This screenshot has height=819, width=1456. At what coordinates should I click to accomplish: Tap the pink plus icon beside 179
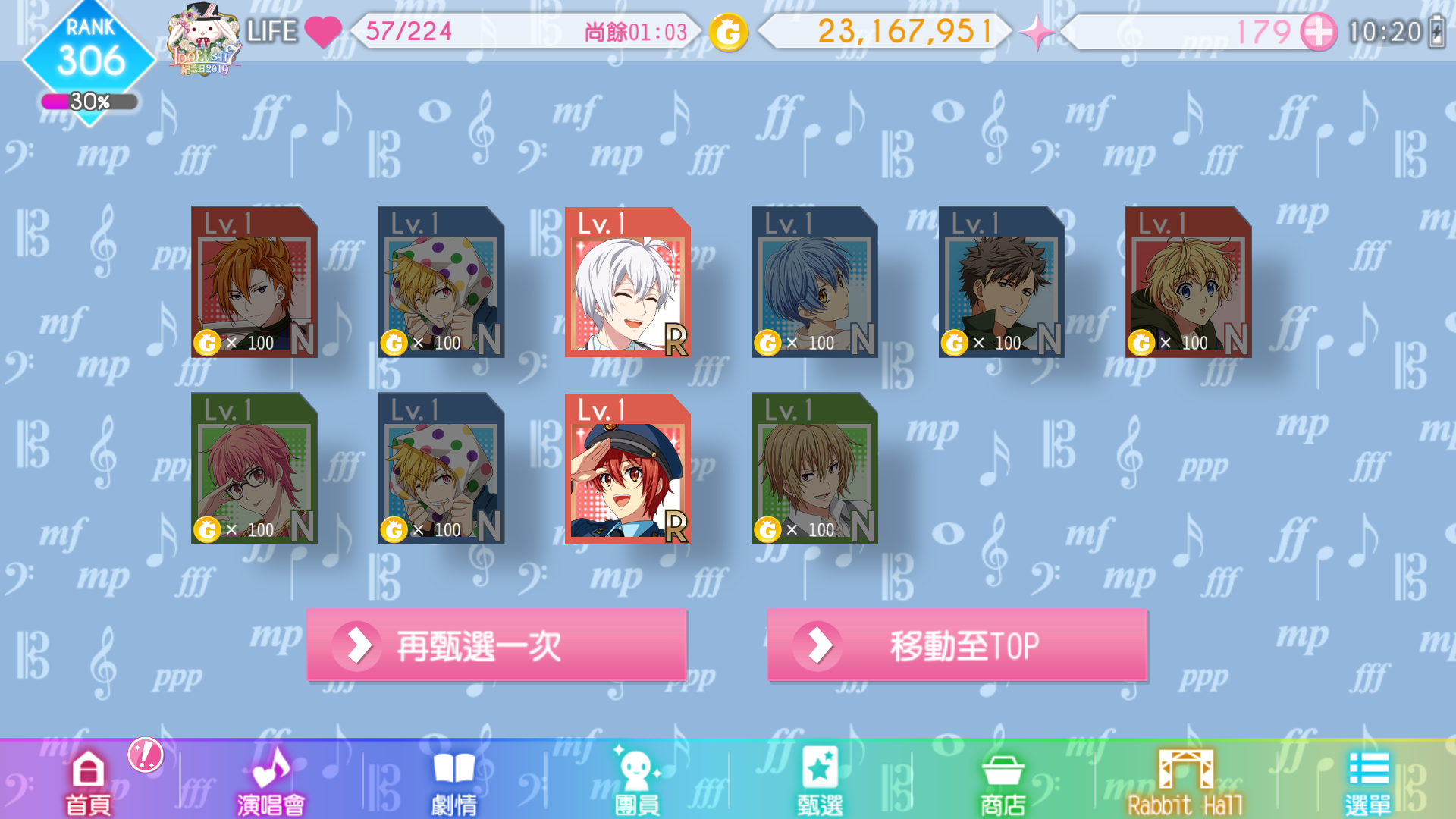tap(1319, 32)
